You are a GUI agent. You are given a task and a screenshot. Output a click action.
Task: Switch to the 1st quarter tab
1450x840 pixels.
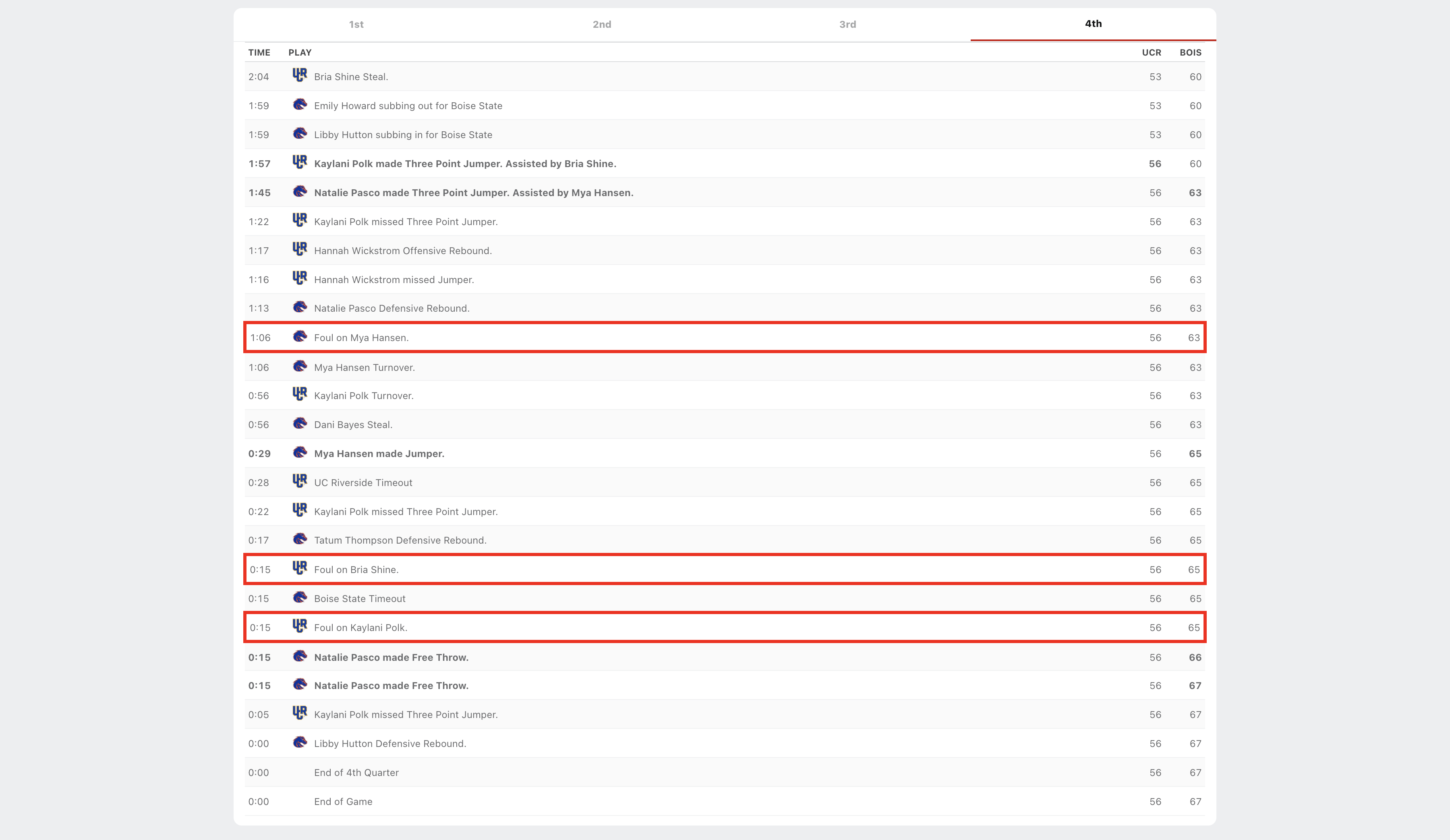[x=356, y=24]
